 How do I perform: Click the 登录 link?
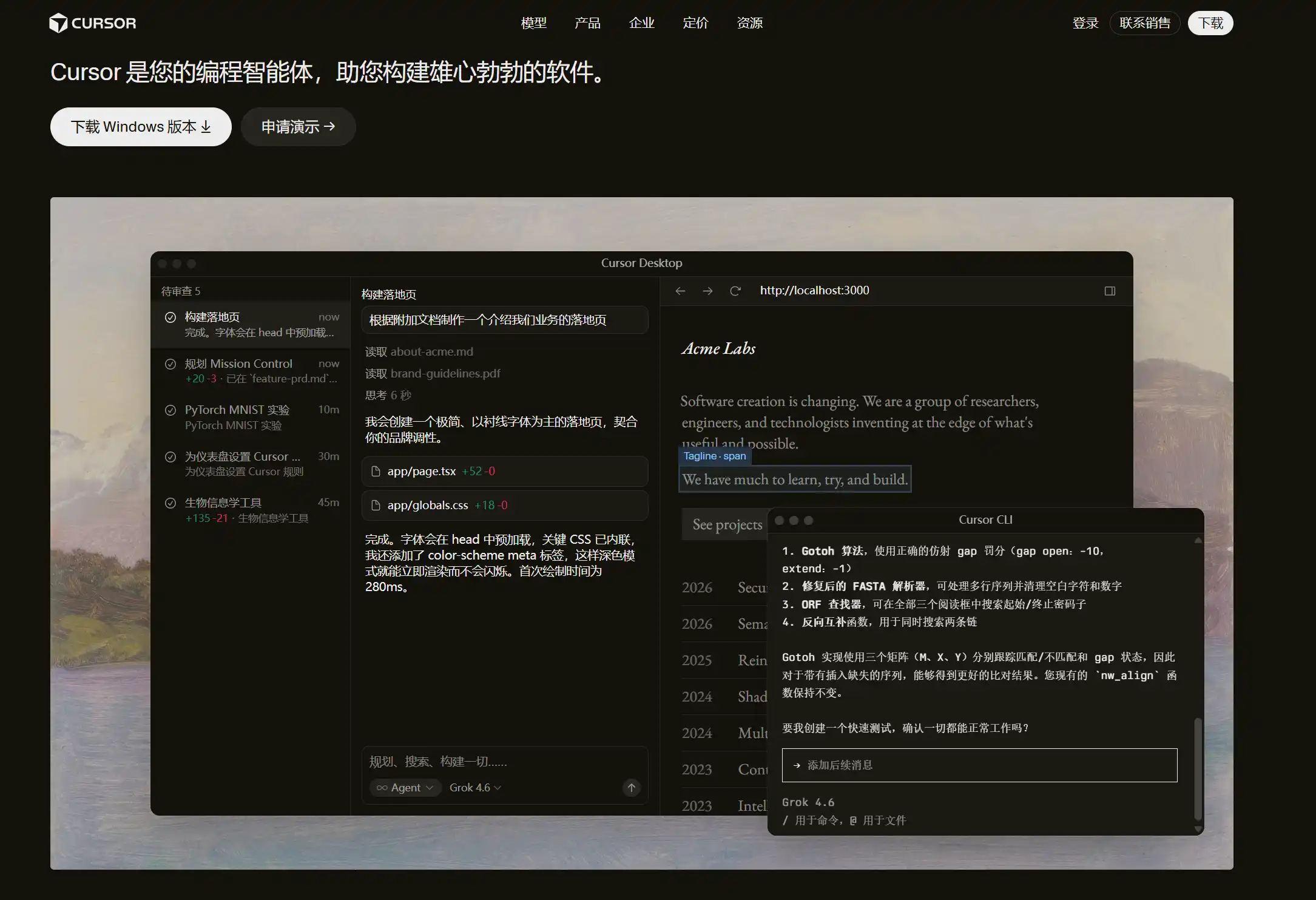[1085, 23]
